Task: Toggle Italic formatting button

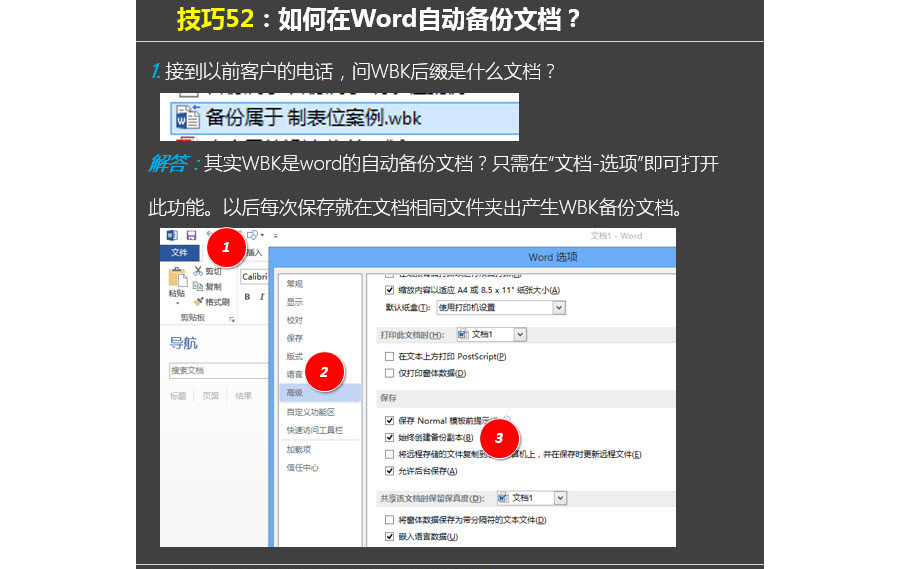Action: click(262, 297)
